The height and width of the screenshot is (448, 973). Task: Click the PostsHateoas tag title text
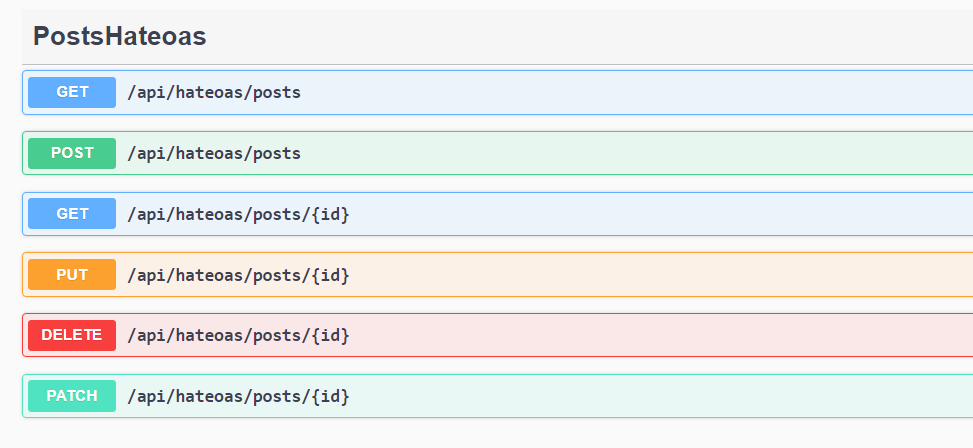coord(119,37)
